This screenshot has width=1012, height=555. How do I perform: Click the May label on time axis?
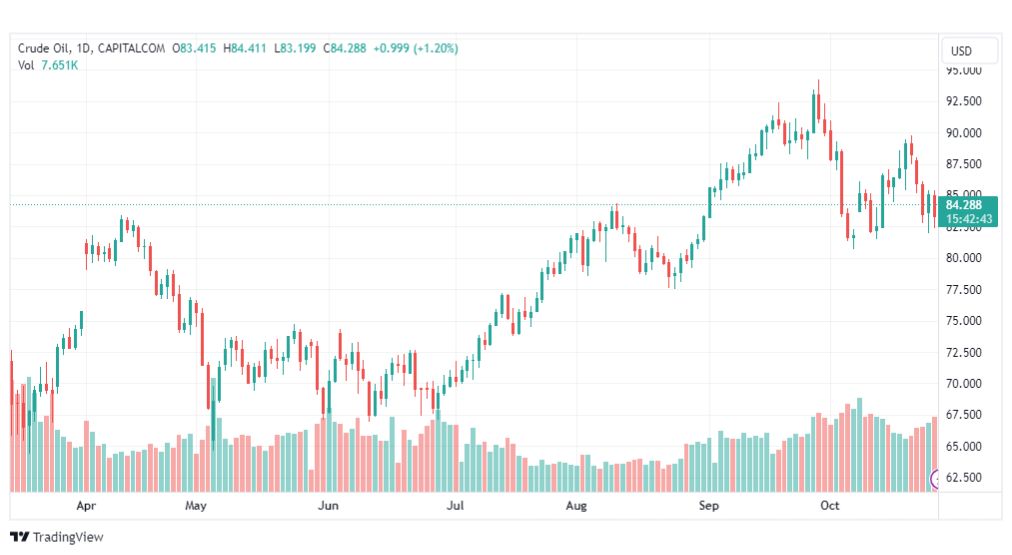coord(196,506)
